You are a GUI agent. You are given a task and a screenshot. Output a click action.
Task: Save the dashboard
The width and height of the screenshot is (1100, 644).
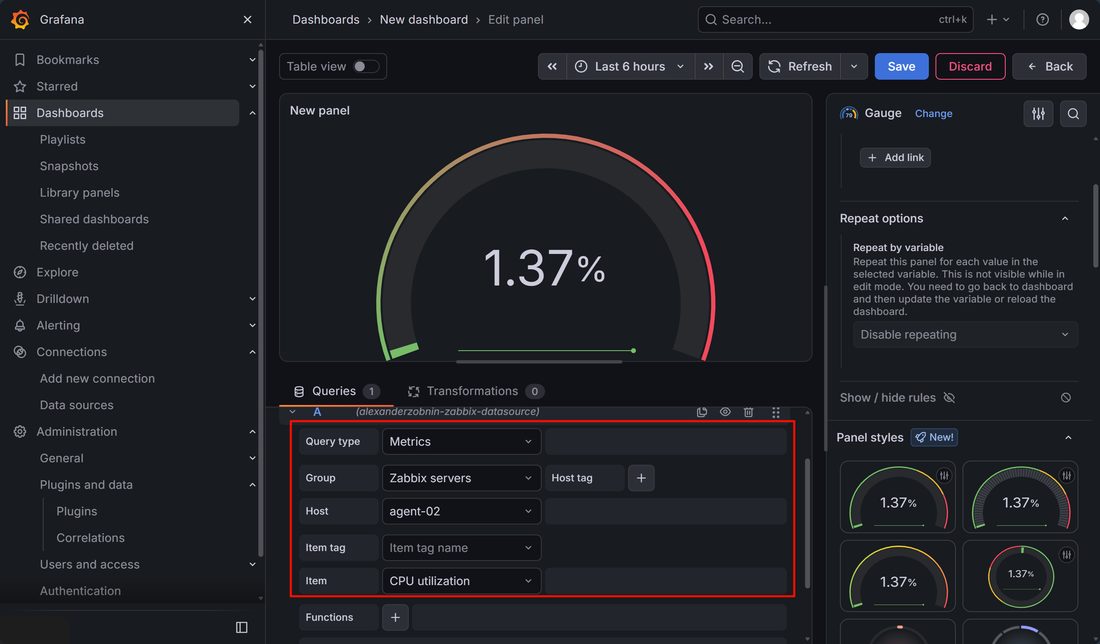click(x=901, y=66)
